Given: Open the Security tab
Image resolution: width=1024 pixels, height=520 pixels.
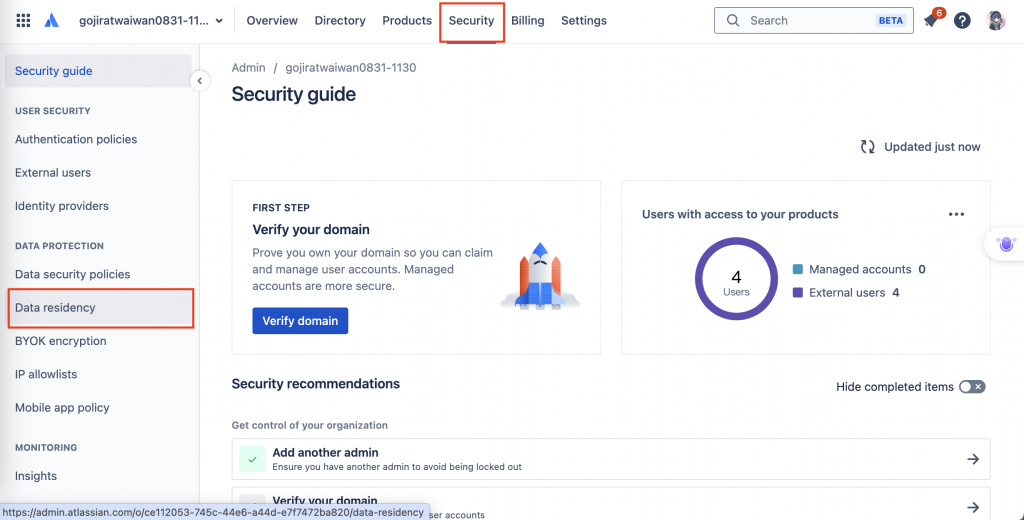Looking at the screenshot, I should tap(471, 20).
